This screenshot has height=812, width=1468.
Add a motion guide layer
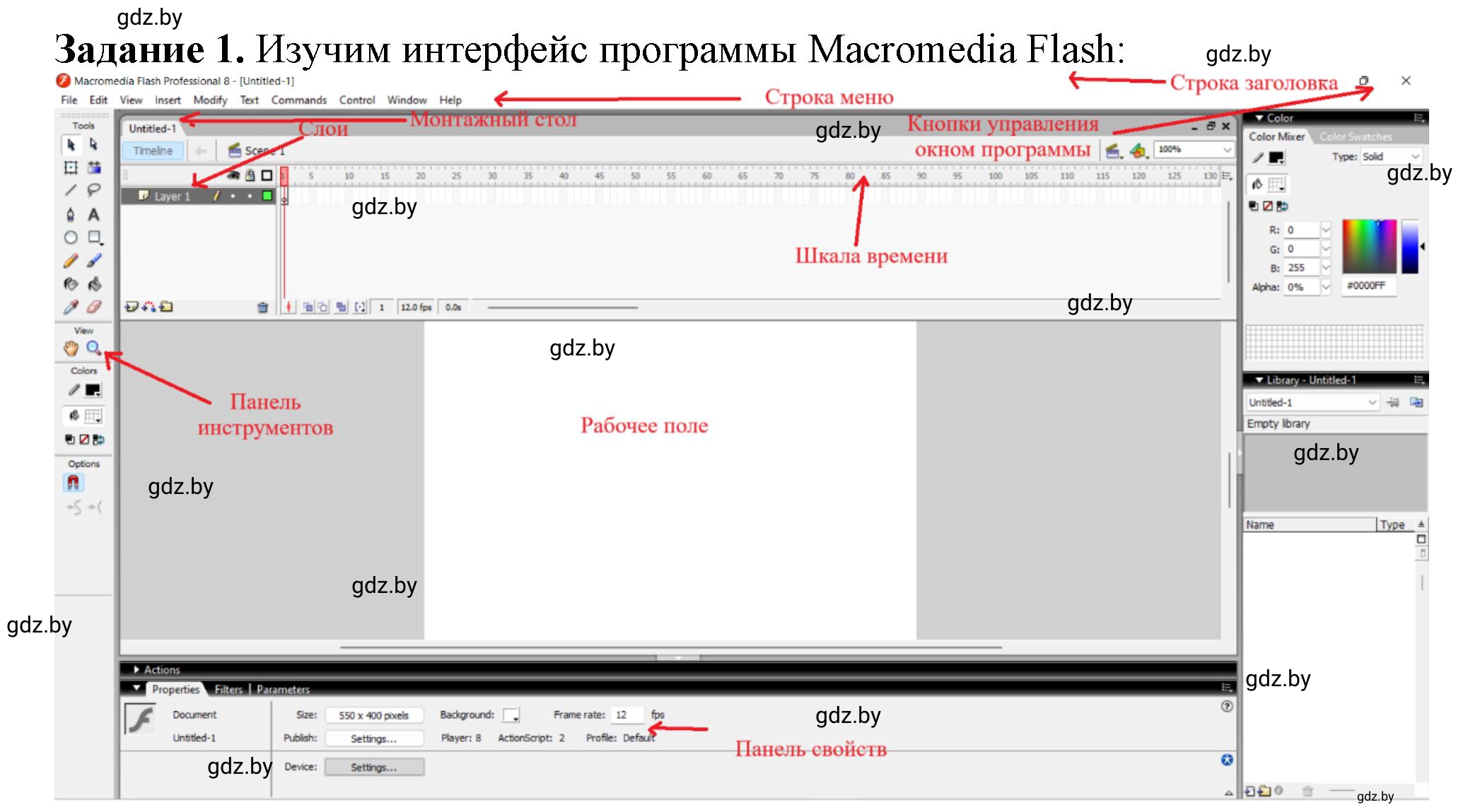click(149, 307)
